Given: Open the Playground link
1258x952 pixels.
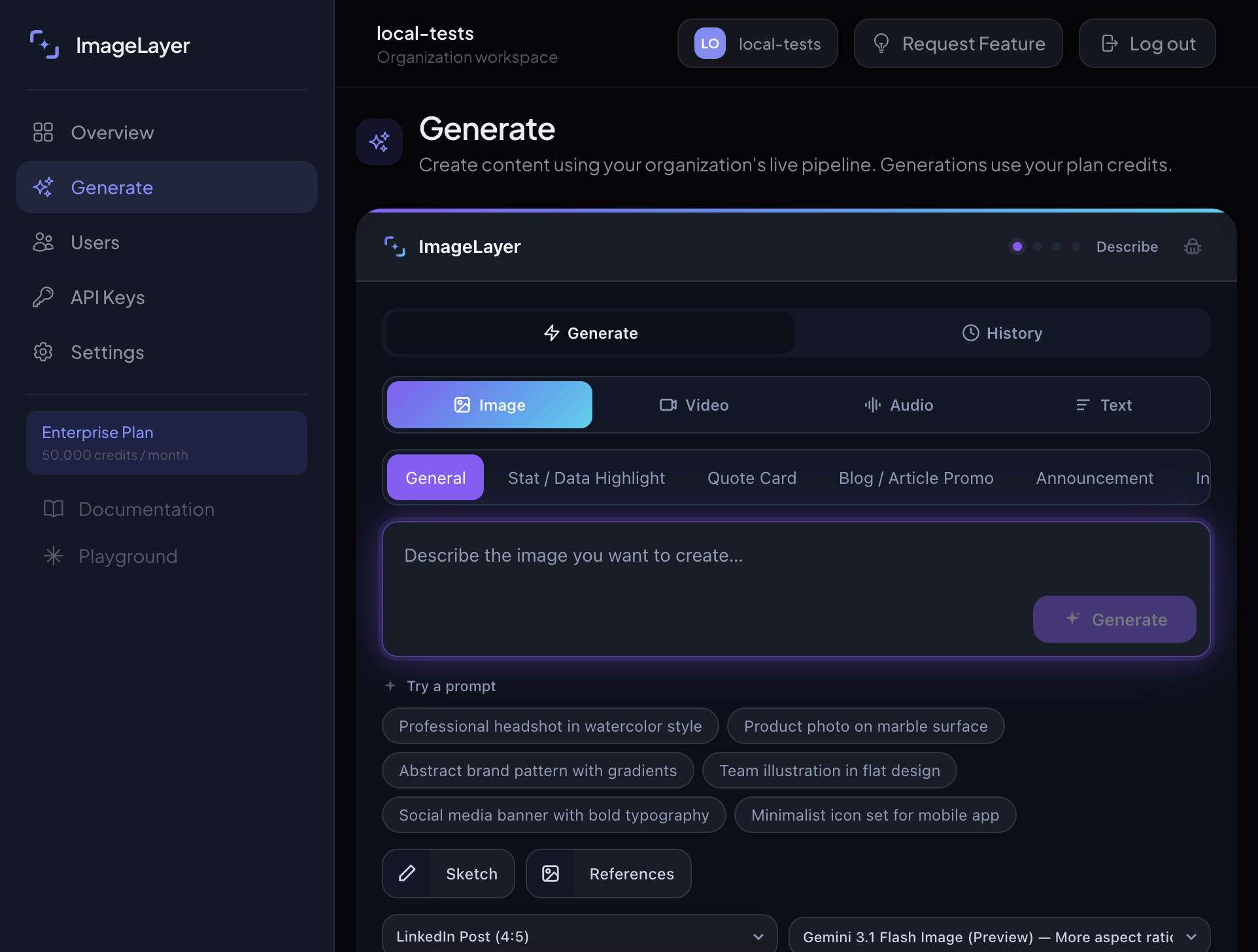Looking at the screenshot, I should 167,556.
